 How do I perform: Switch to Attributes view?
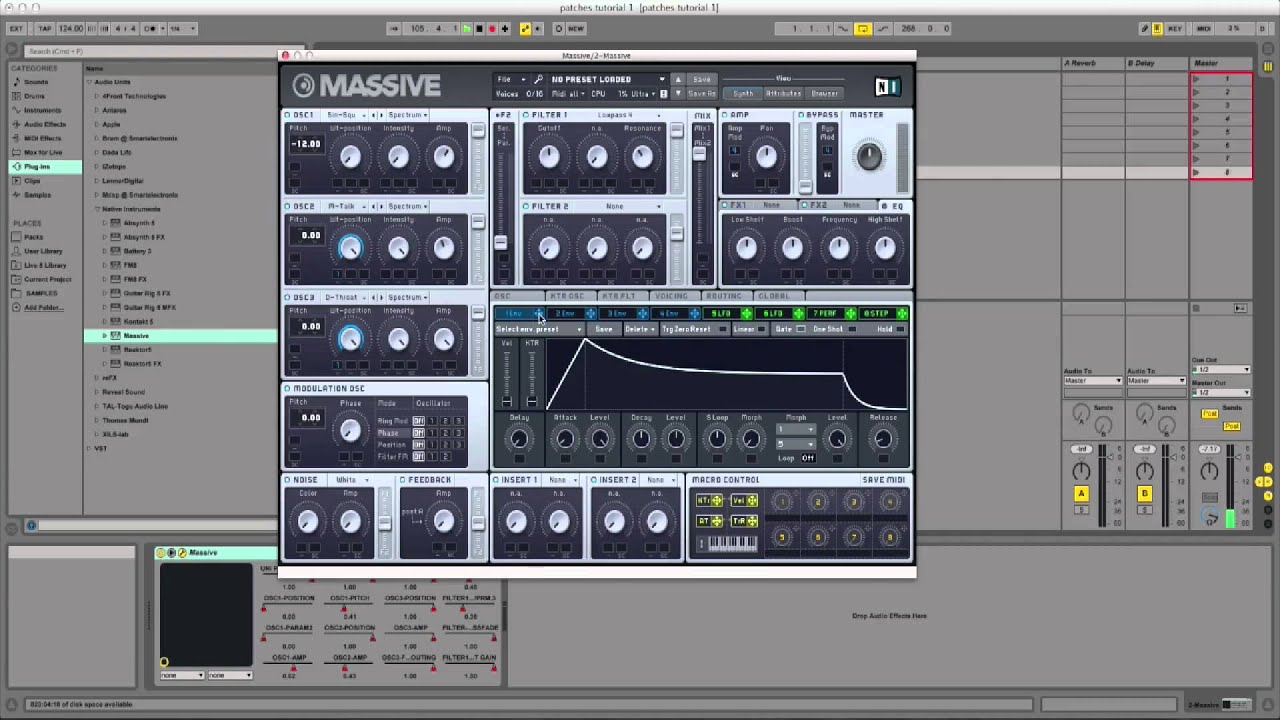[783, 93]
